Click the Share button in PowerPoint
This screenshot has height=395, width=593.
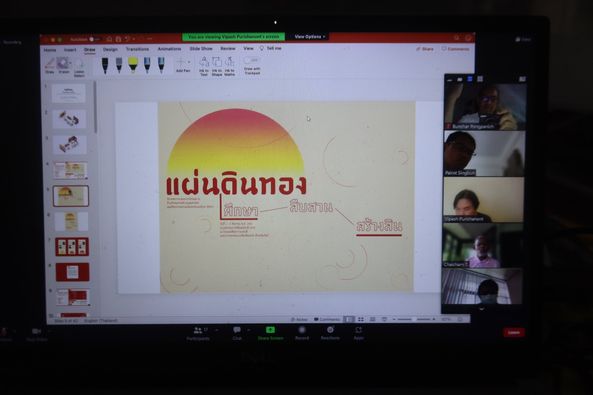(x=425, y=49)
